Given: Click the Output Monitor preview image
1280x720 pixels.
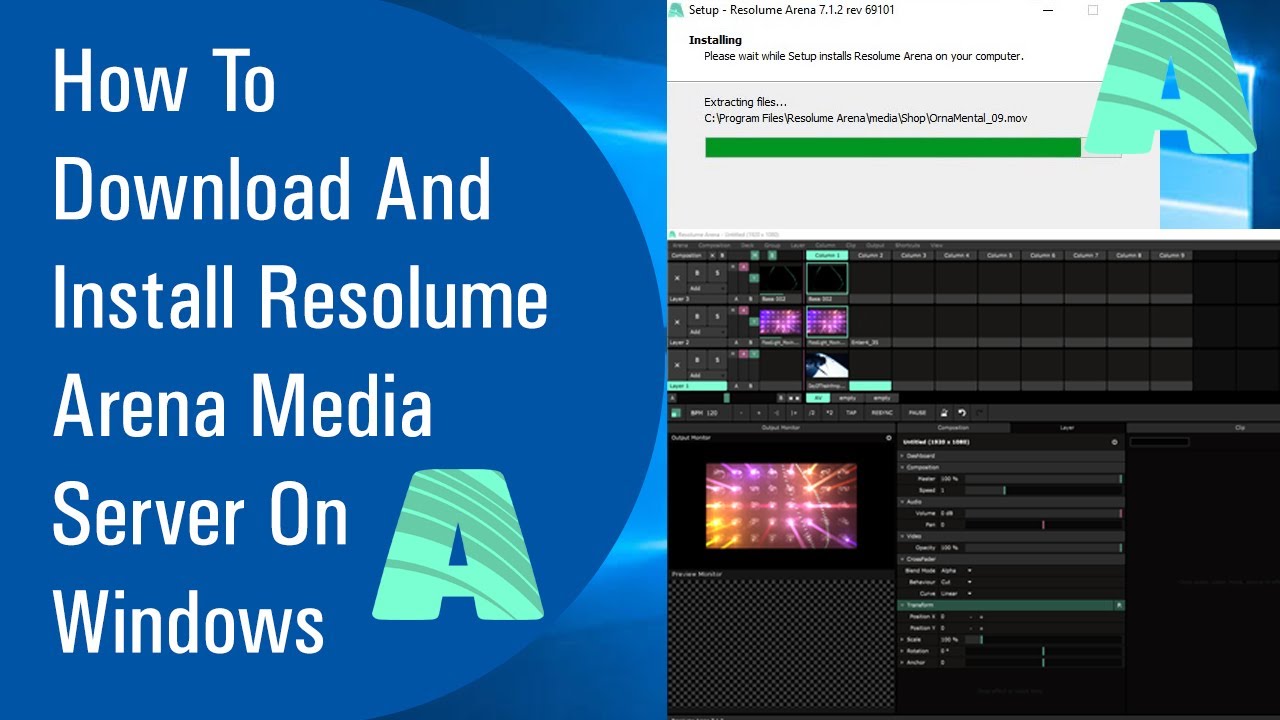Looking at the screenshot, I should 781,505.
